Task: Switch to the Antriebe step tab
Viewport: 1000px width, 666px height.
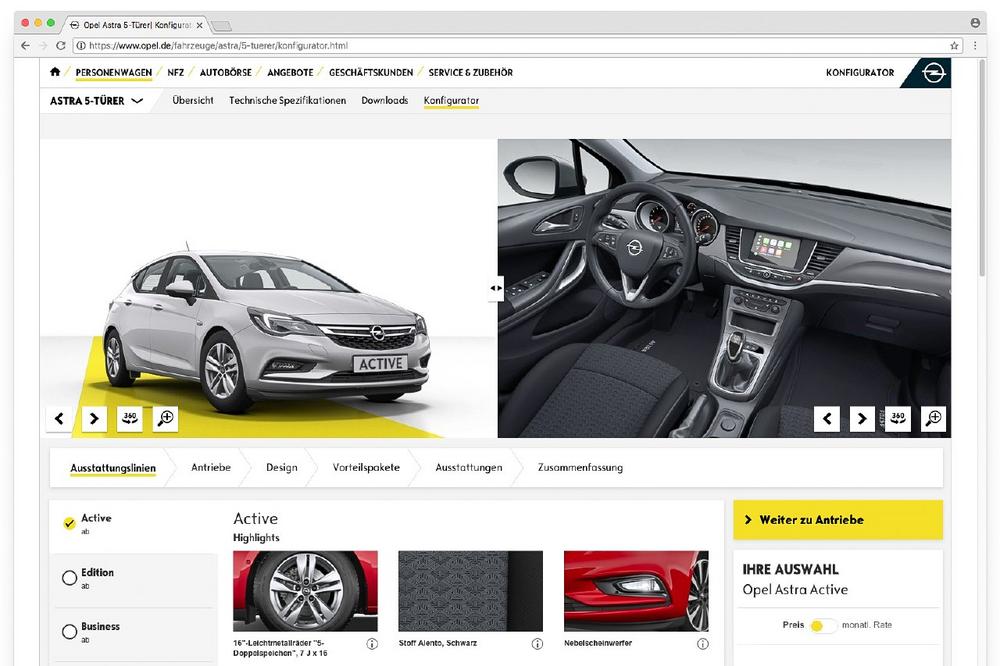Action: (211, 468)
